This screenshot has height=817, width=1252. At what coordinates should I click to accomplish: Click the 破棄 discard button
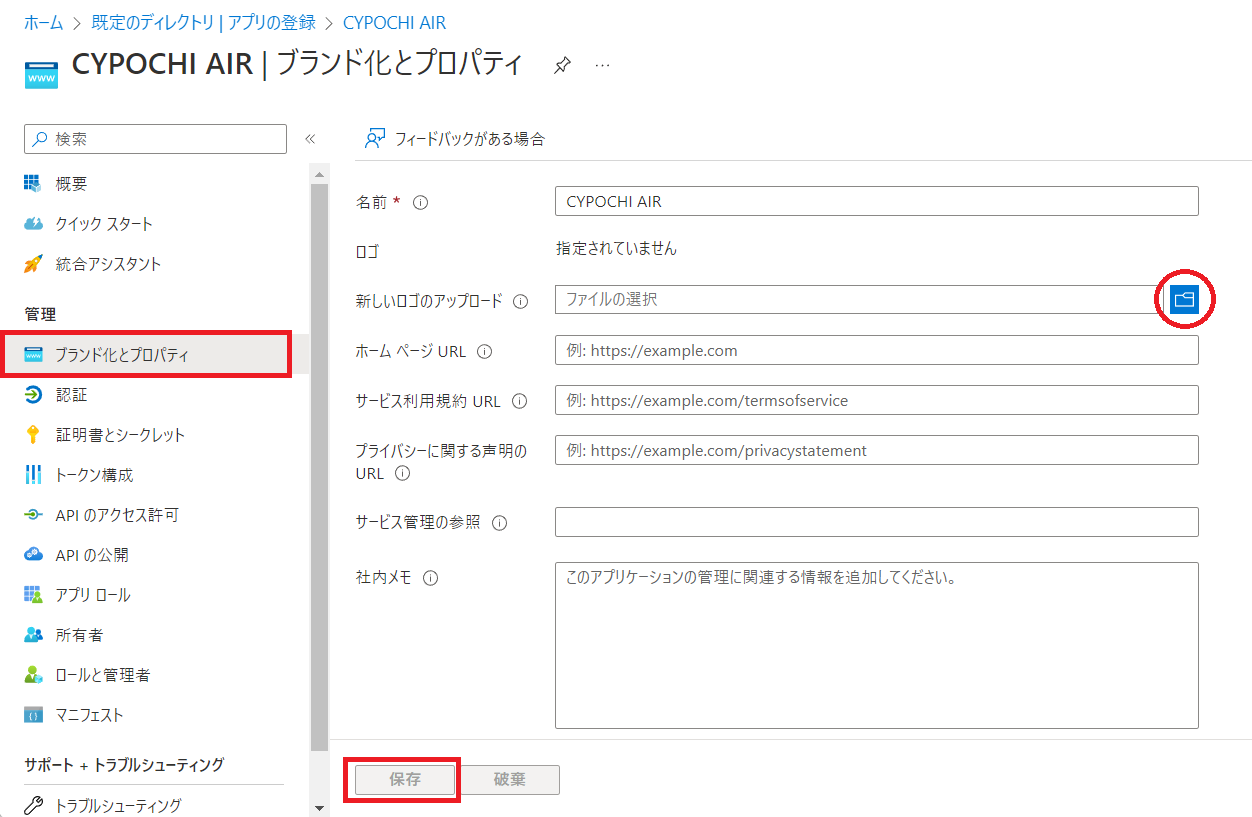point(509,780)
